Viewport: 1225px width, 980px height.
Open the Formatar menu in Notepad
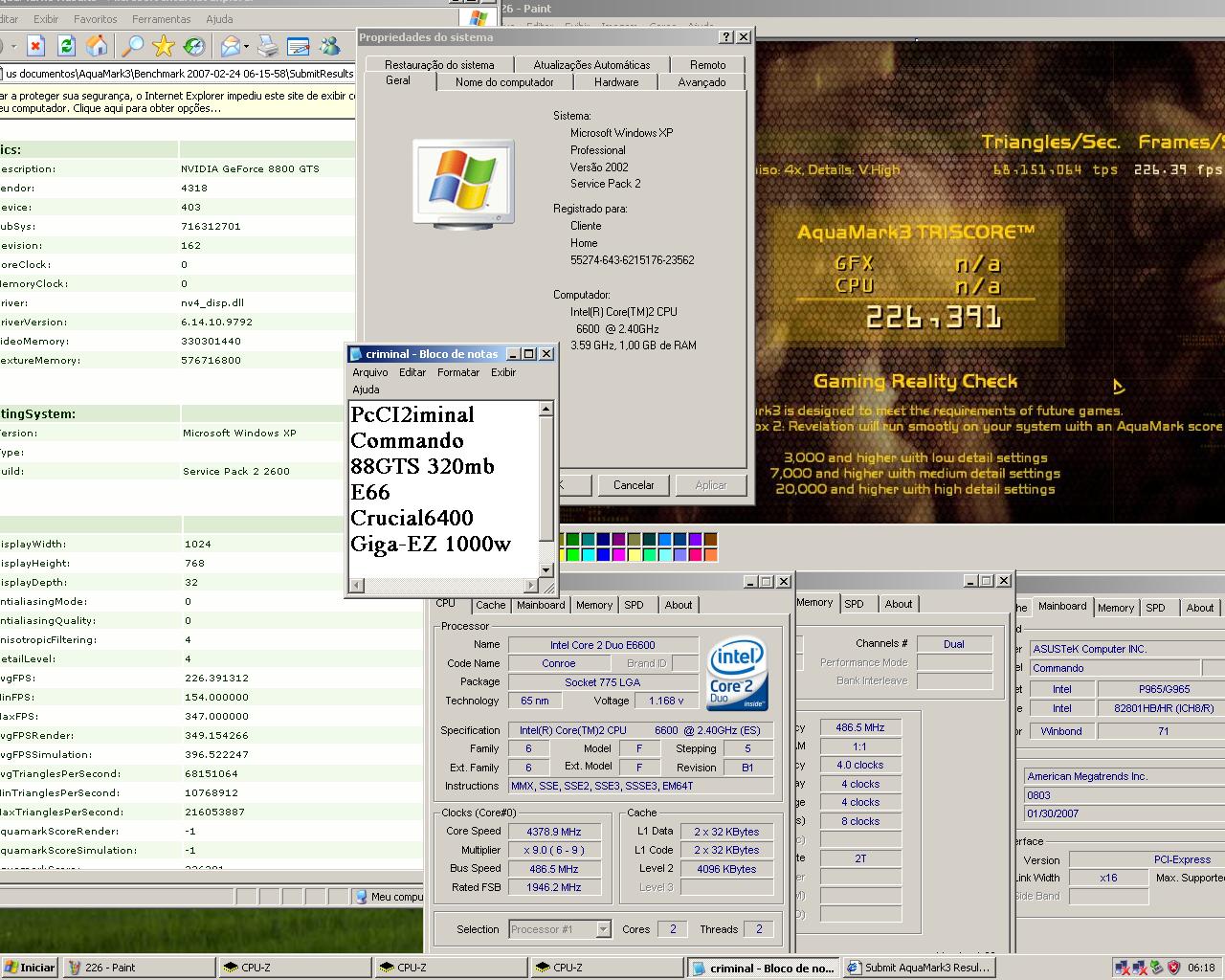point(458,372)
